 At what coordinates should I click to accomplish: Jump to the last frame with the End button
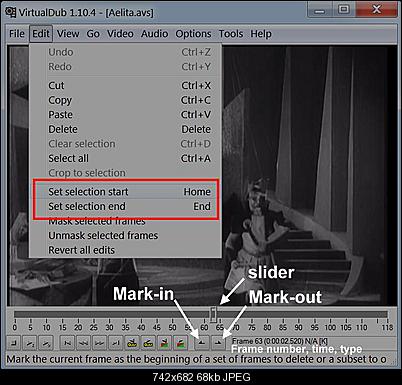pyautogui.click(x=115, y=343)
